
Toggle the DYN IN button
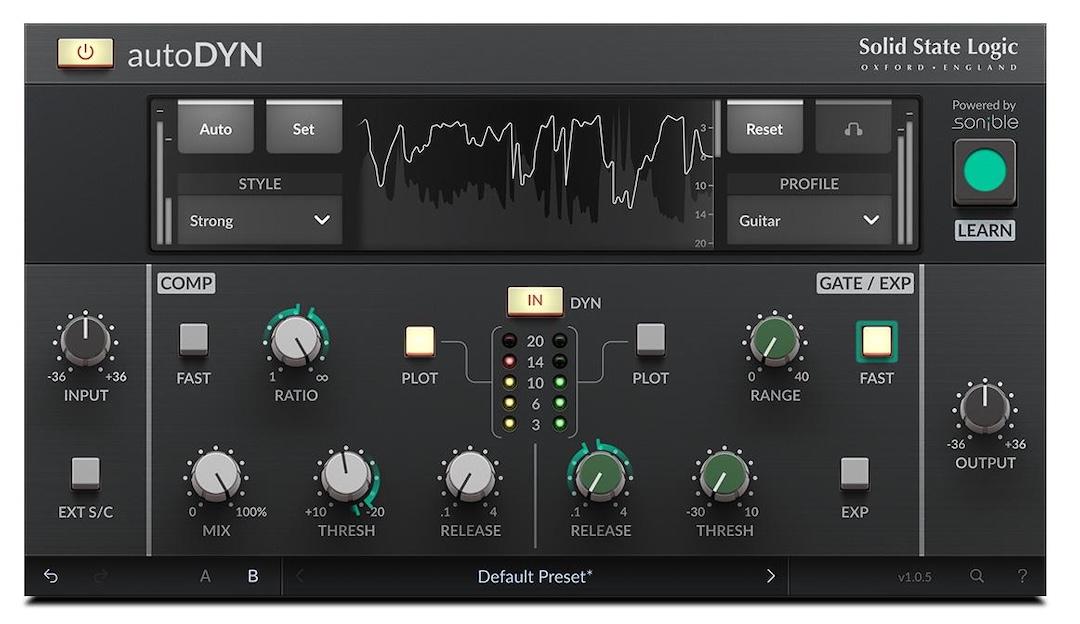click(x=535, y=301)
